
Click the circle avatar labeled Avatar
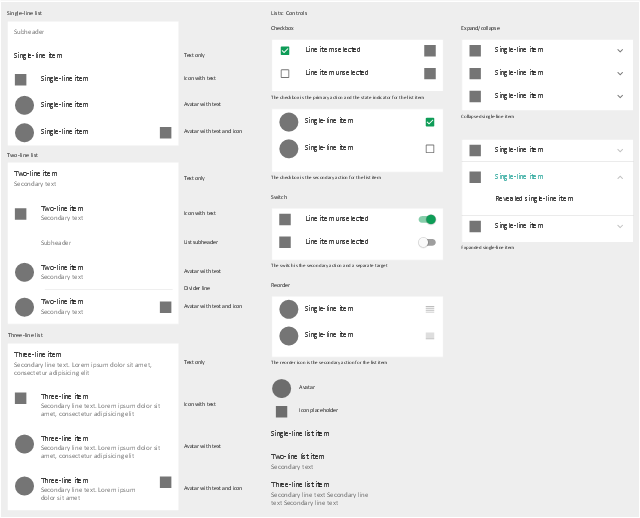coord(281,388)
